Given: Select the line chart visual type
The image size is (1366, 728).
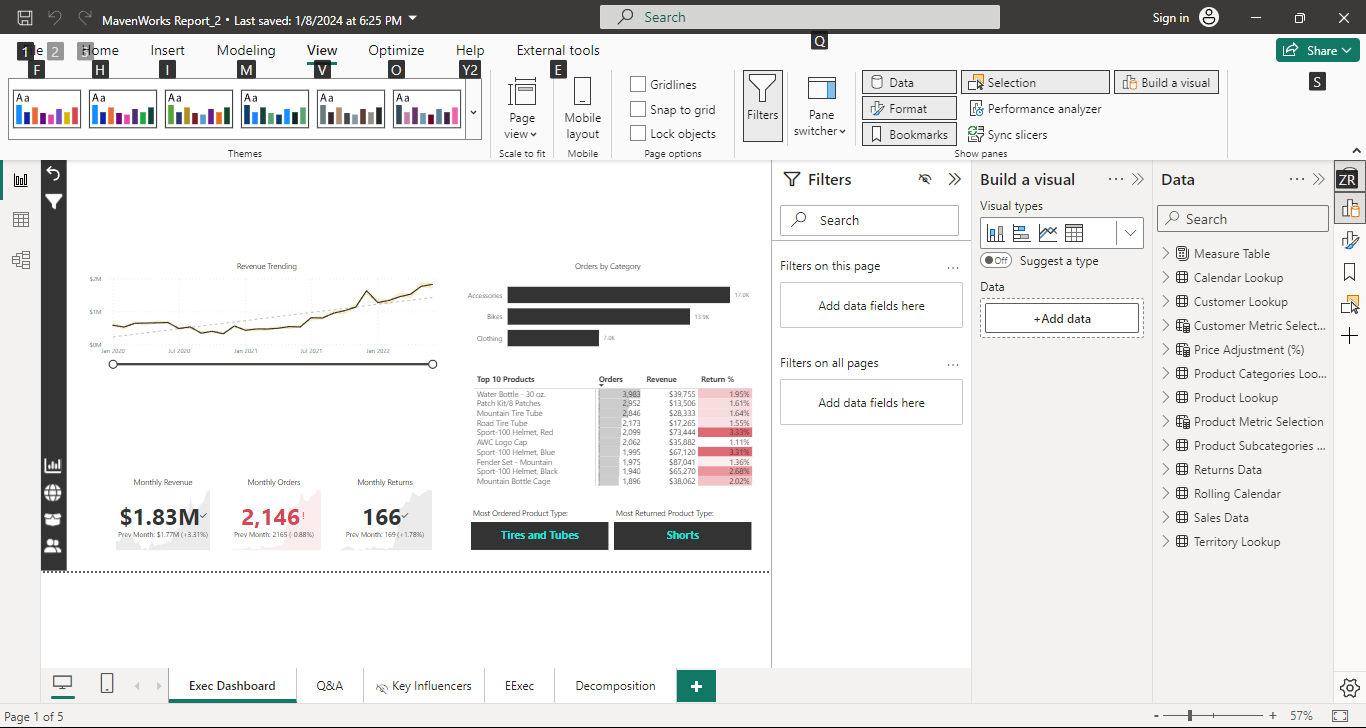Looking at the screenshot, I should [x=1048, y=233].
